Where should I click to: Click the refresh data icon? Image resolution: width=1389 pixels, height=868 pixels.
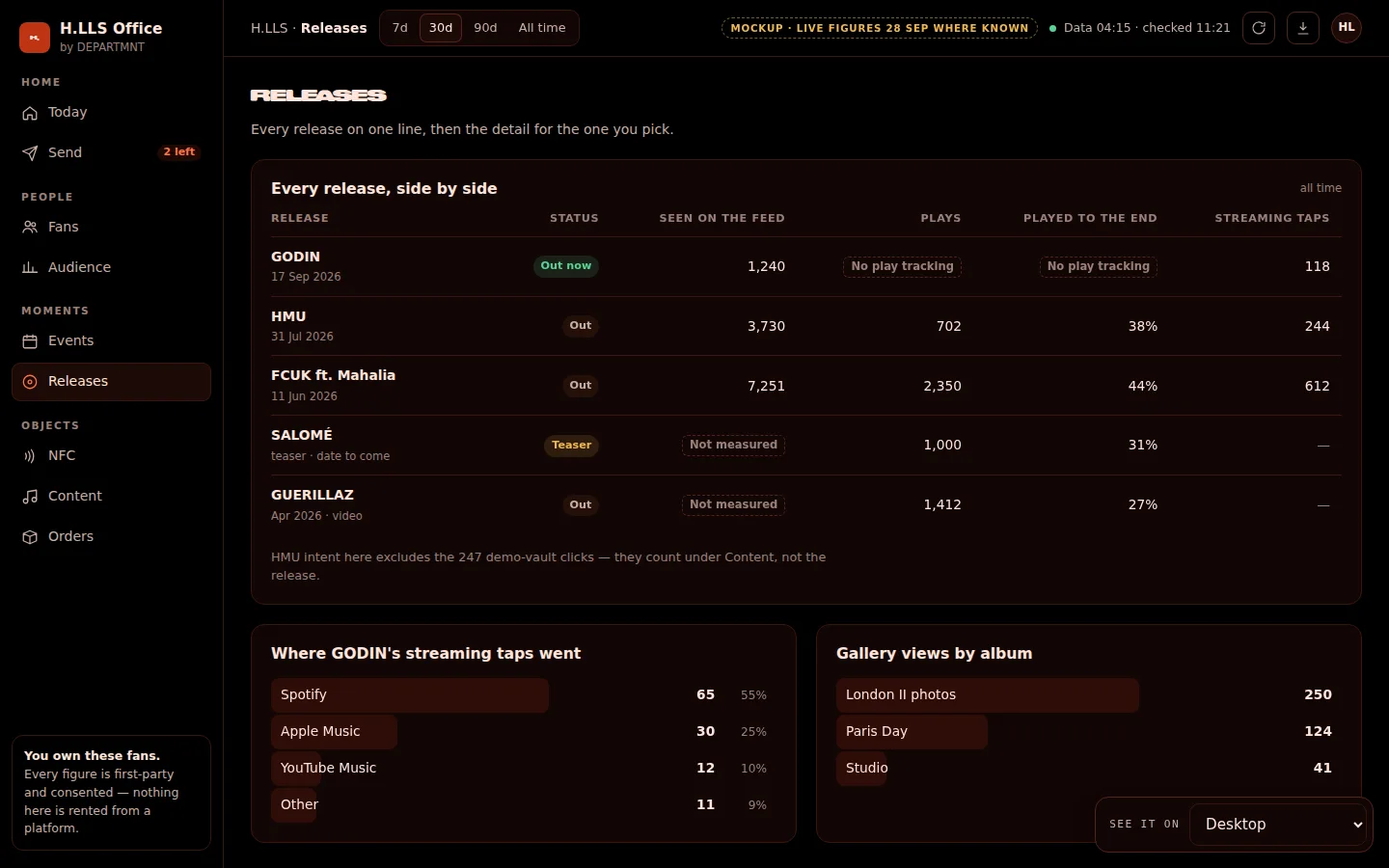1259,28
